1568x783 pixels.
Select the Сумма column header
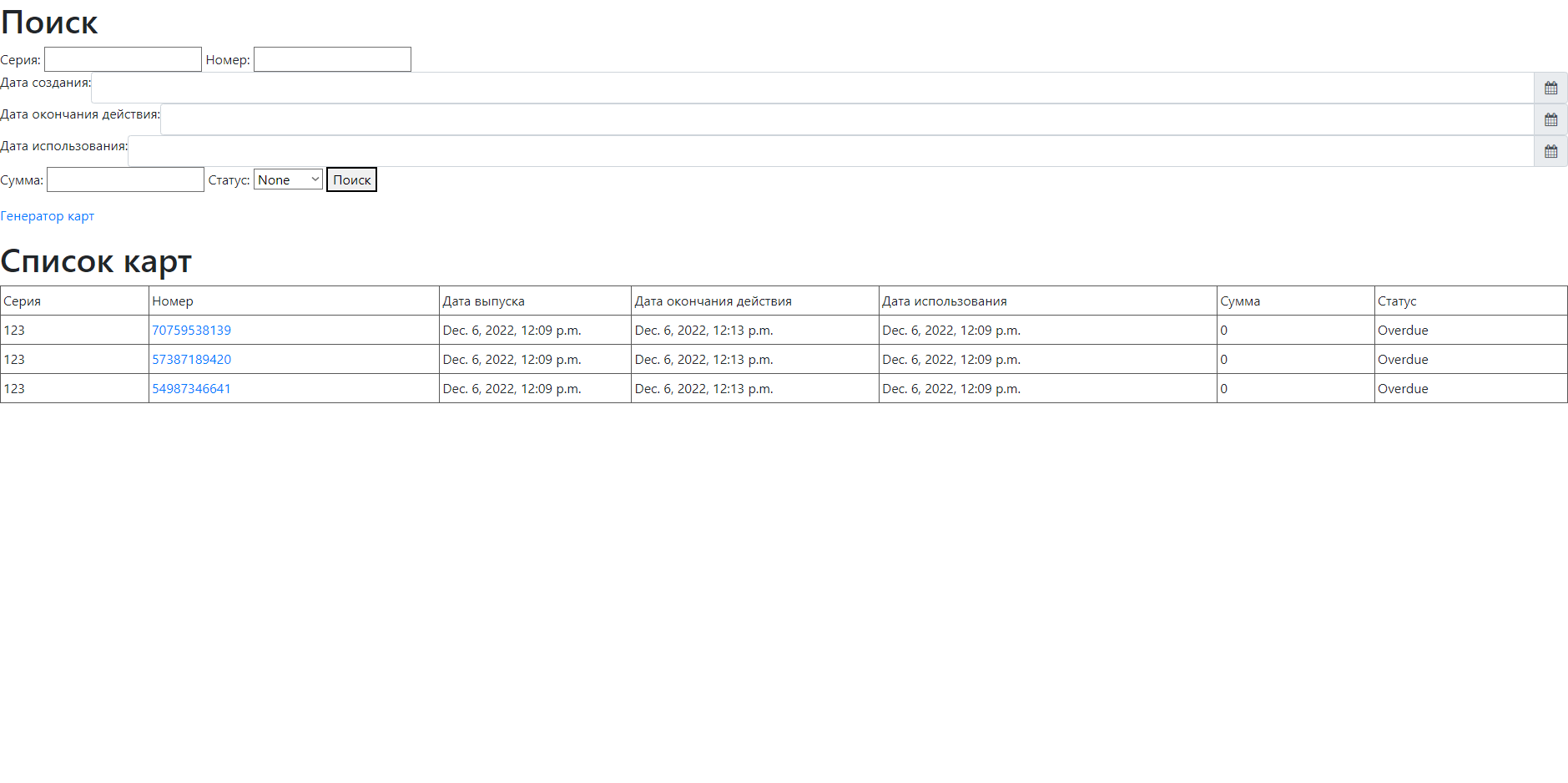[x=1240, y=301]
